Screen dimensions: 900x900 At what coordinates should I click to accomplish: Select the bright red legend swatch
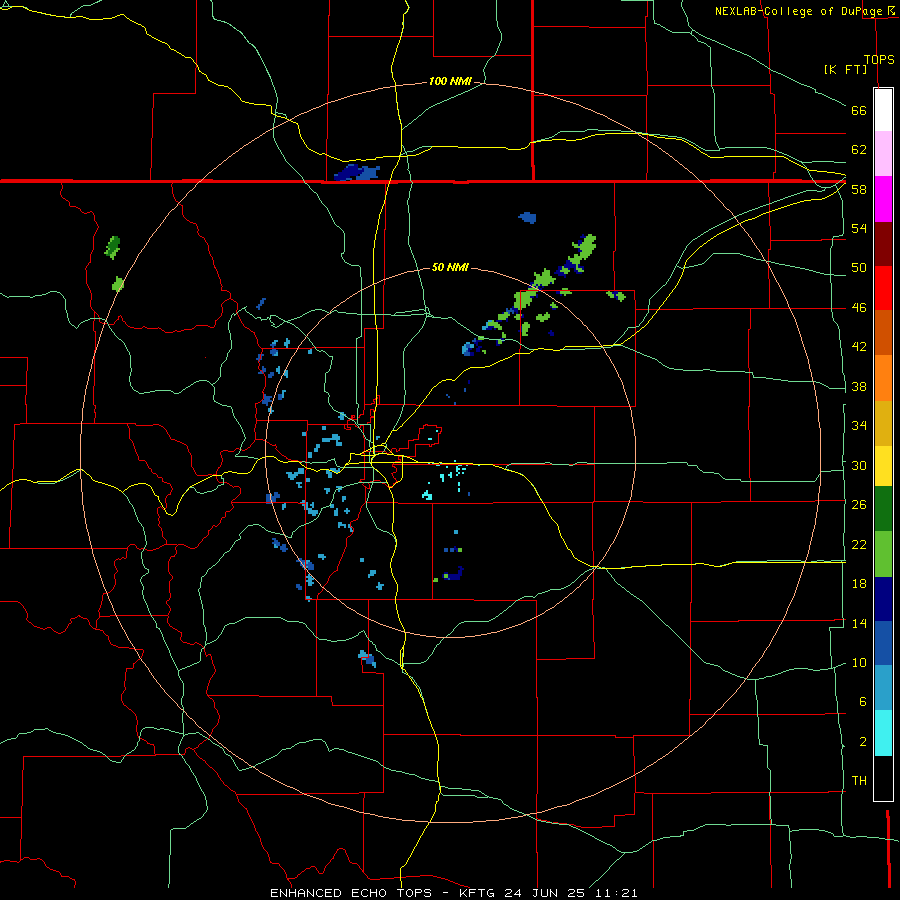tap(883, 288)
